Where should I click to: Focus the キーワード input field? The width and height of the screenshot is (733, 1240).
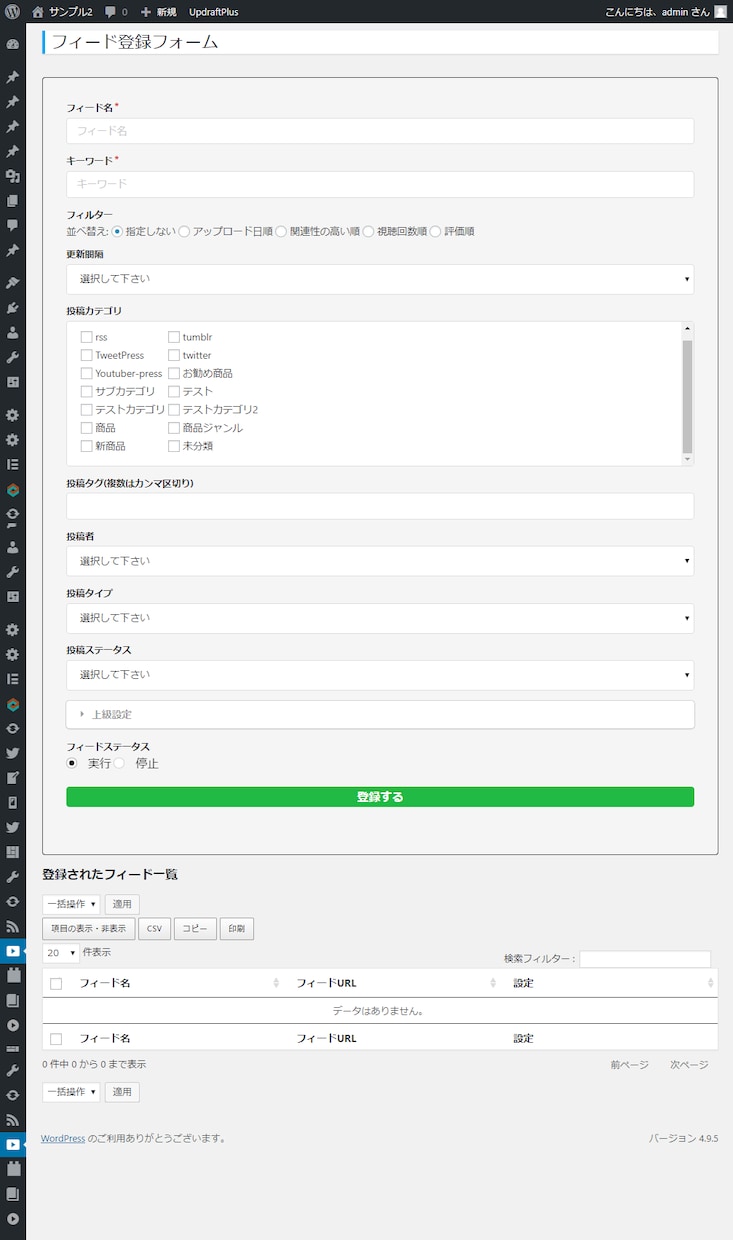click(380, 184)
